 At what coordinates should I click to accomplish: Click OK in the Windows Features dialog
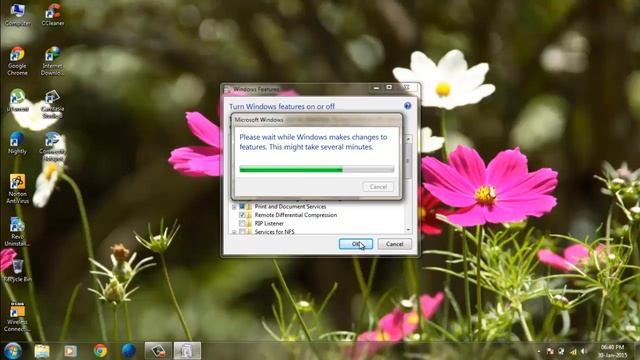(x=356, y=244)
